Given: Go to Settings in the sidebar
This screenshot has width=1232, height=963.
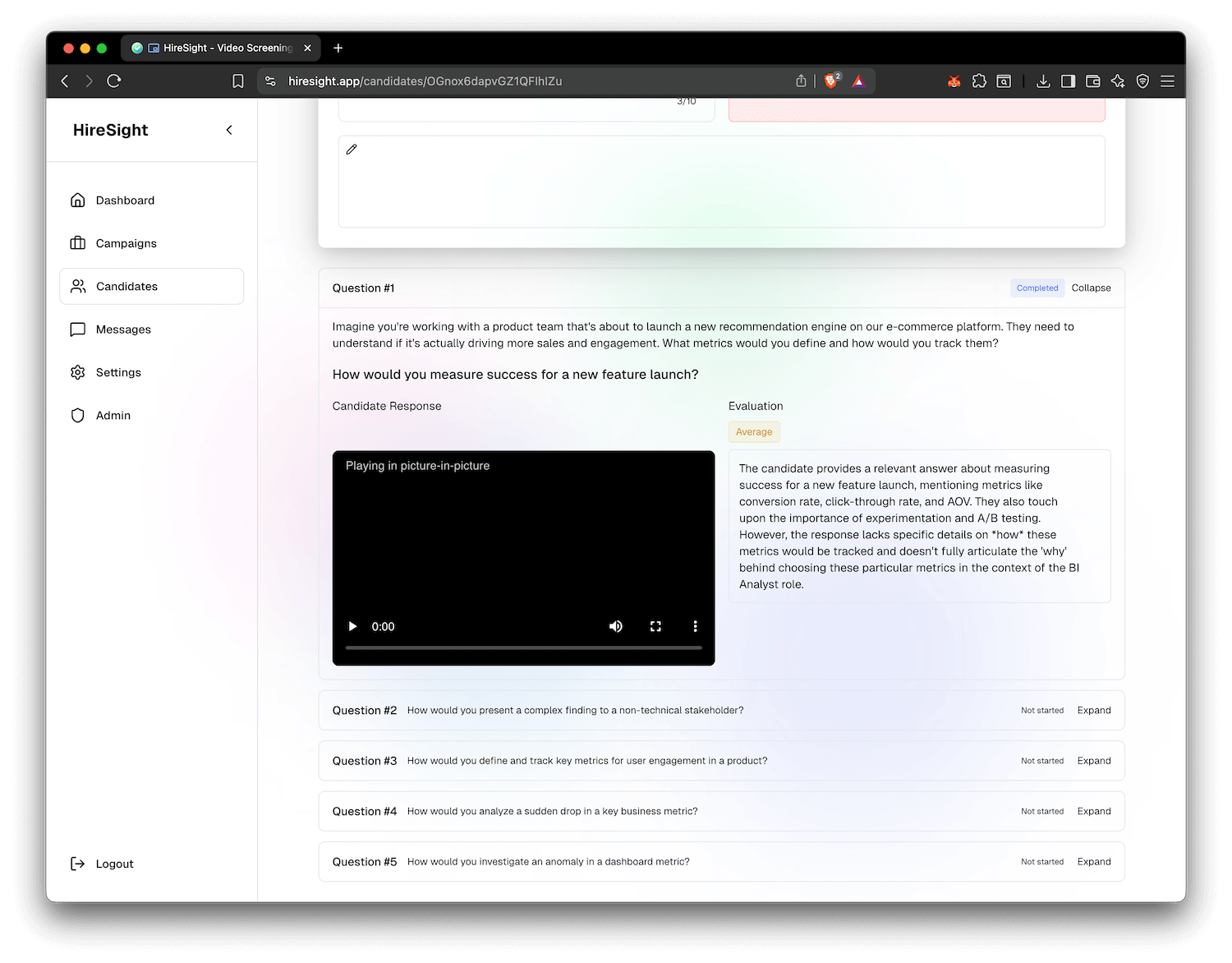Looking at the screenshot, I should 152,372.
